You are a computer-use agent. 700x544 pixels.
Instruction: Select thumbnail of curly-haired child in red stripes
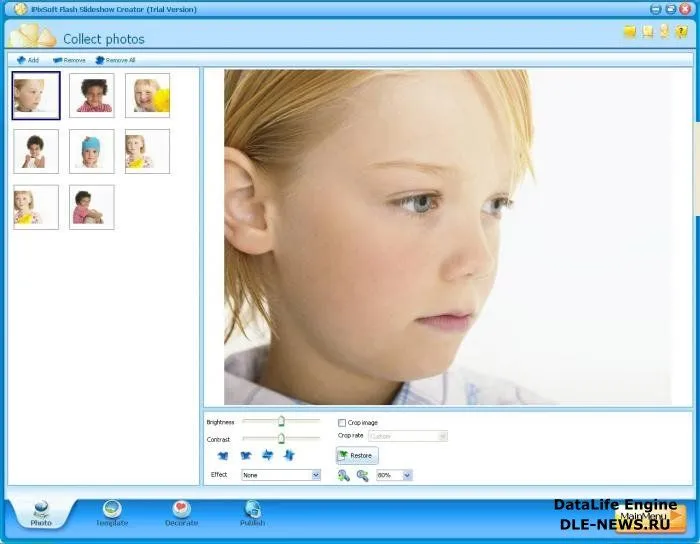pos(92,96)
